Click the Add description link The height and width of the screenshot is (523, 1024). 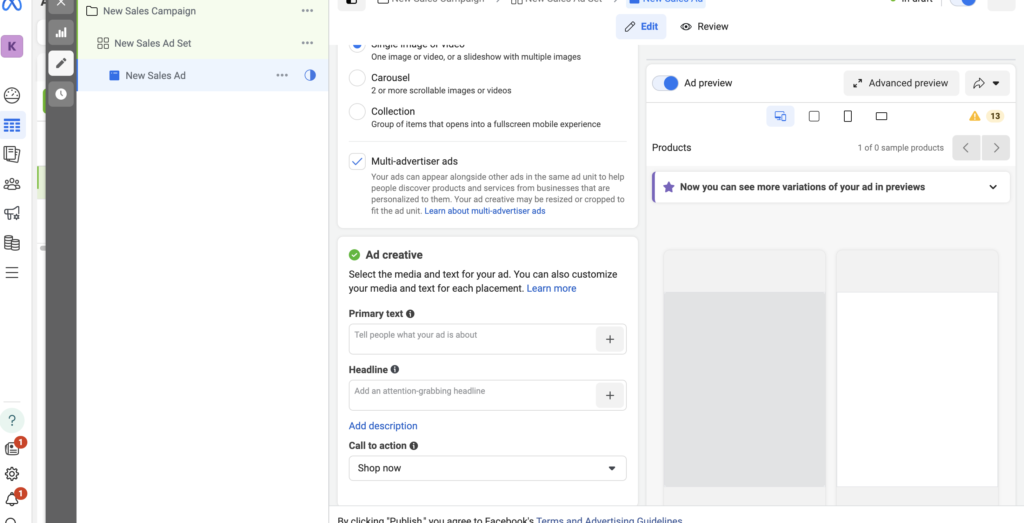click(x=383, y=426)
